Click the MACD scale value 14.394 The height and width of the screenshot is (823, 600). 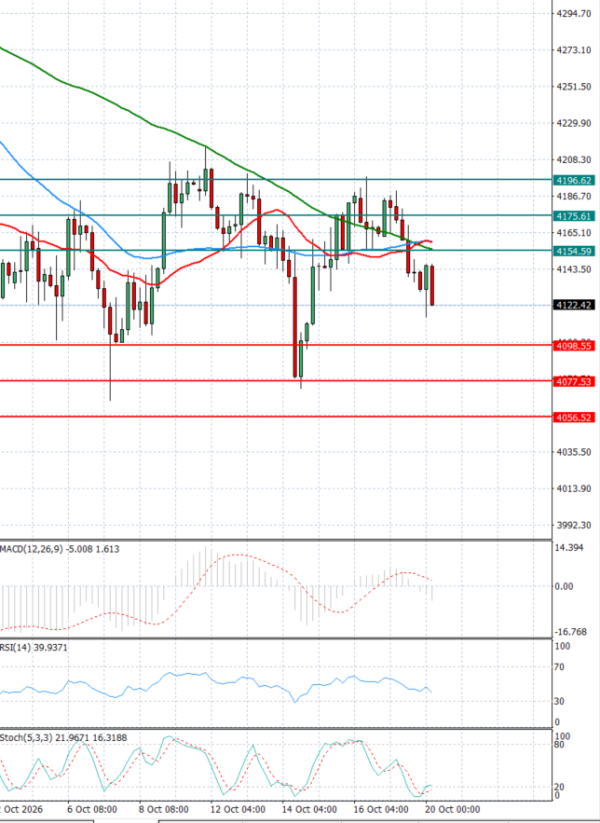[x=569, y=548]
